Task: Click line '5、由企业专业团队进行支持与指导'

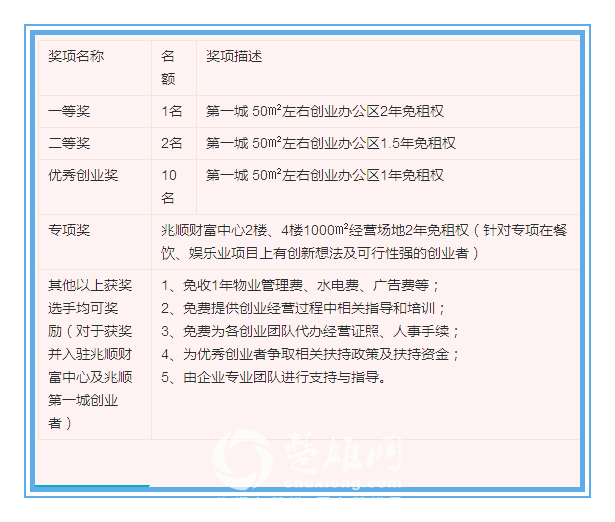Action: click(274, 378)
